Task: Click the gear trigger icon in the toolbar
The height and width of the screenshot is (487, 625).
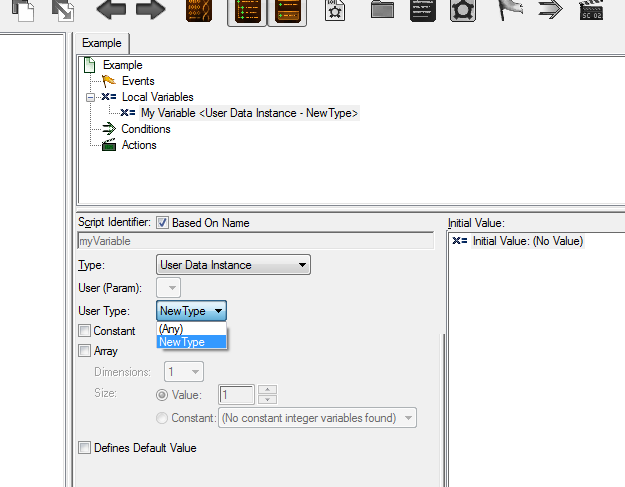Action: tap(463, 10)
